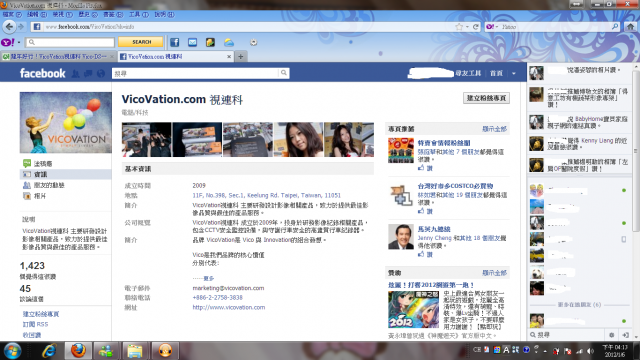
Task: Show all liked pages link
Action: click(494, 129)
